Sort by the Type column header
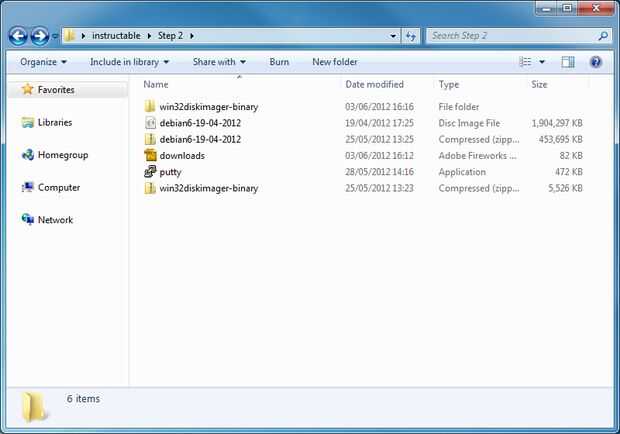Image resolution: width=620 pixels, height=434 pixels. tap(449, 84)
